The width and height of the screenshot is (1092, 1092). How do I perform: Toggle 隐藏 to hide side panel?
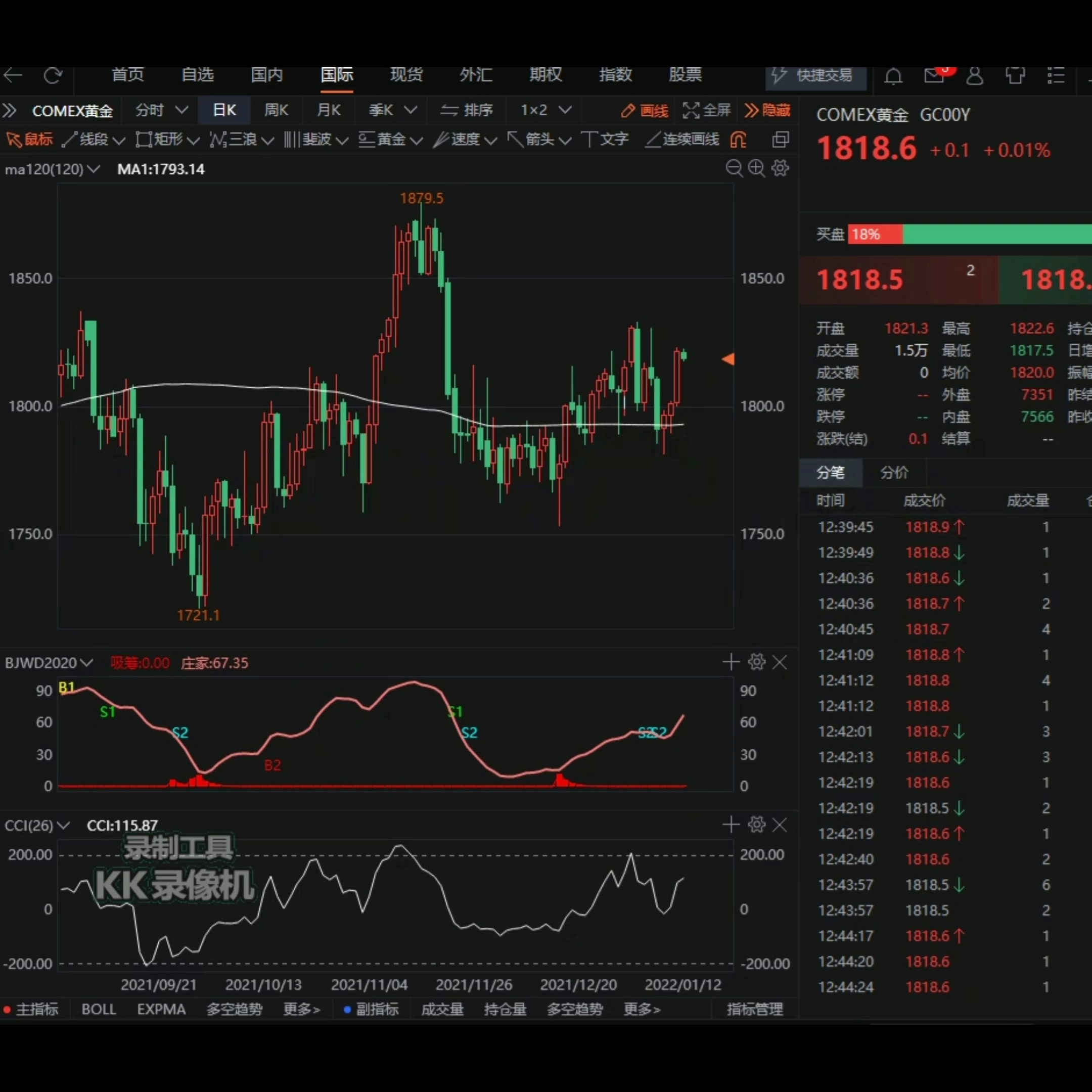pyautogui.click(x=767, y=110)
